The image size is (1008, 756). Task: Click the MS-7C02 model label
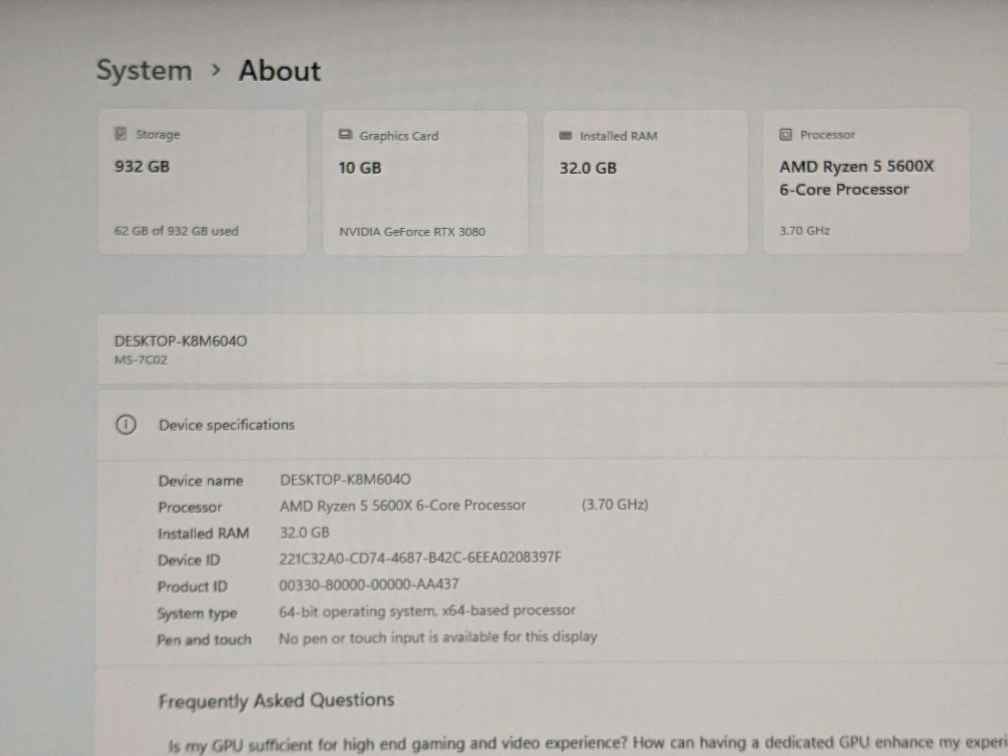tap(140, 360)
